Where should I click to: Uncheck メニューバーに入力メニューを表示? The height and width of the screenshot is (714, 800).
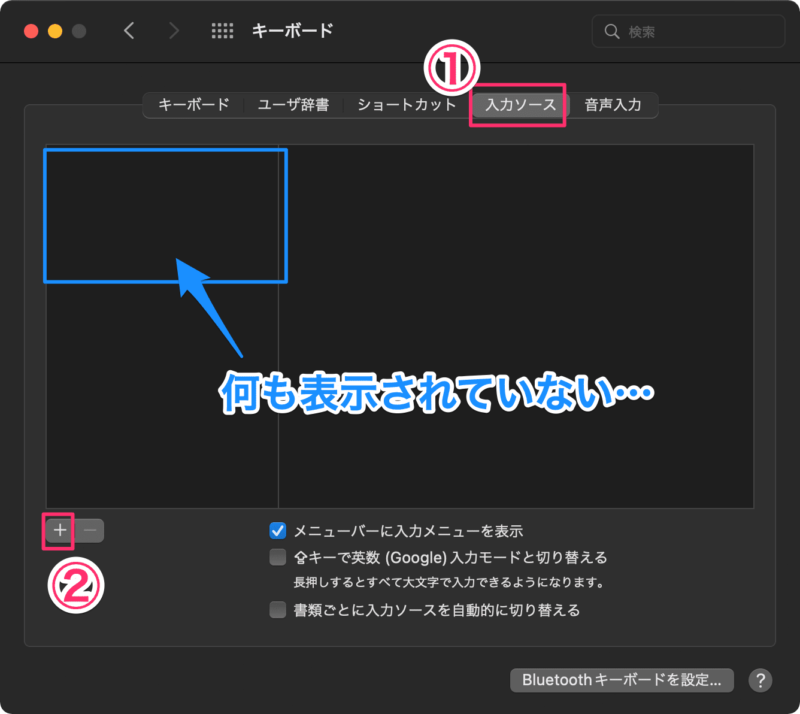point(277,531)
